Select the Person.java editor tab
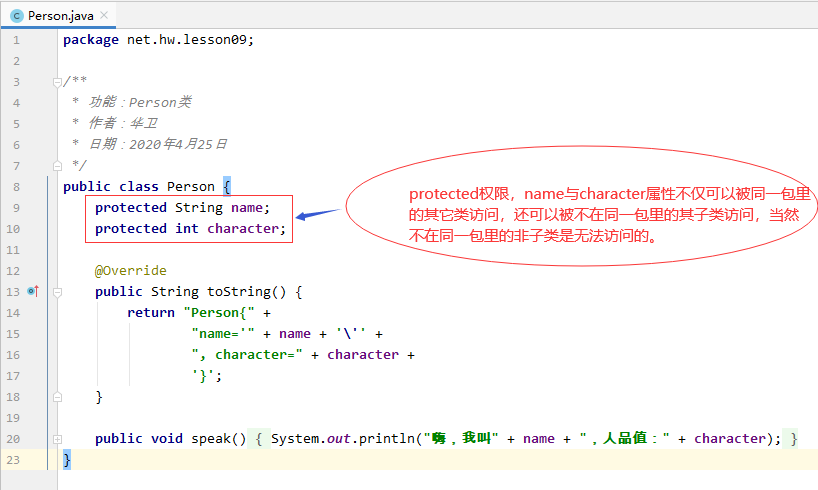 [58, 16]
